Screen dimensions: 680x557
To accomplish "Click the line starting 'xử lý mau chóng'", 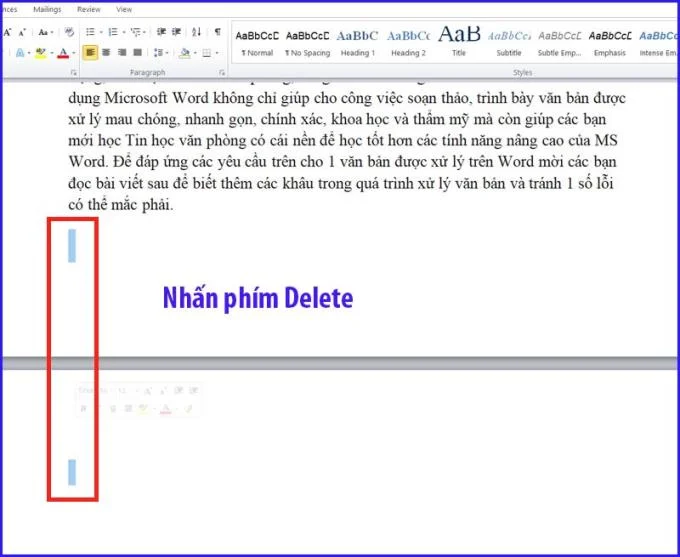I will [337, 120].
